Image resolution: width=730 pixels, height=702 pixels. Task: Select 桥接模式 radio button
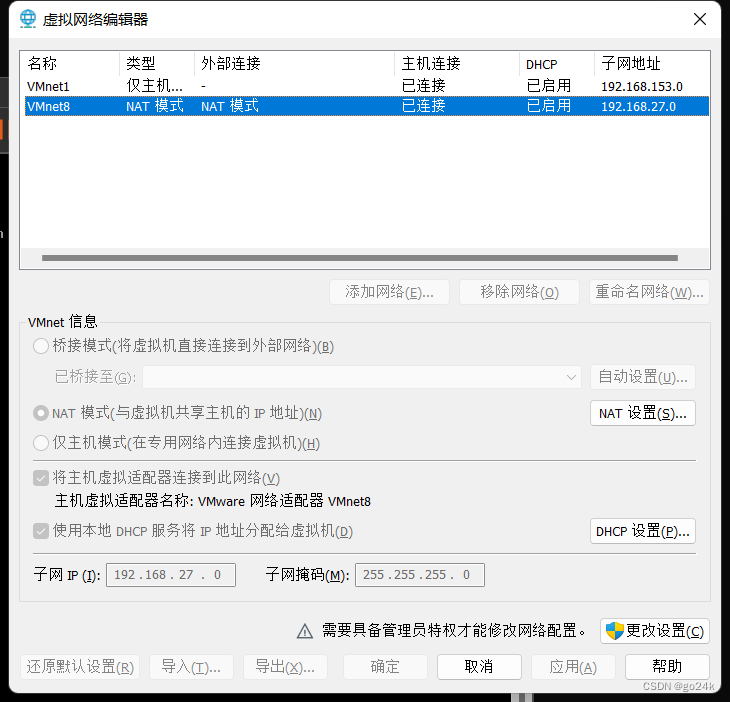(x=41, y=346)
